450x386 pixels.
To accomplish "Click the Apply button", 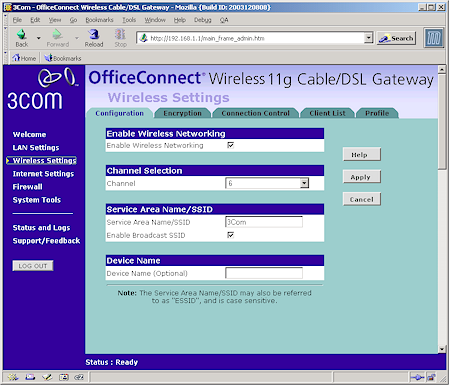I will (362, 177).
